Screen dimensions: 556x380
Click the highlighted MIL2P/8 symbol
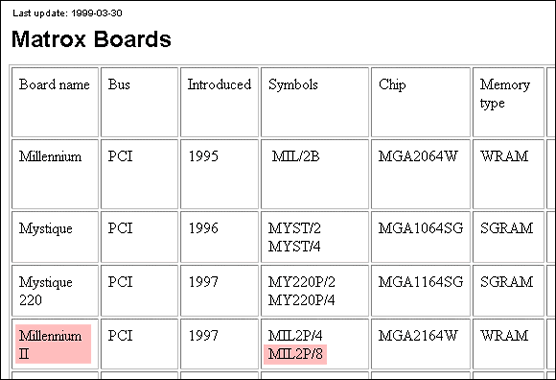pyautogui.click(x=295, y=354)
